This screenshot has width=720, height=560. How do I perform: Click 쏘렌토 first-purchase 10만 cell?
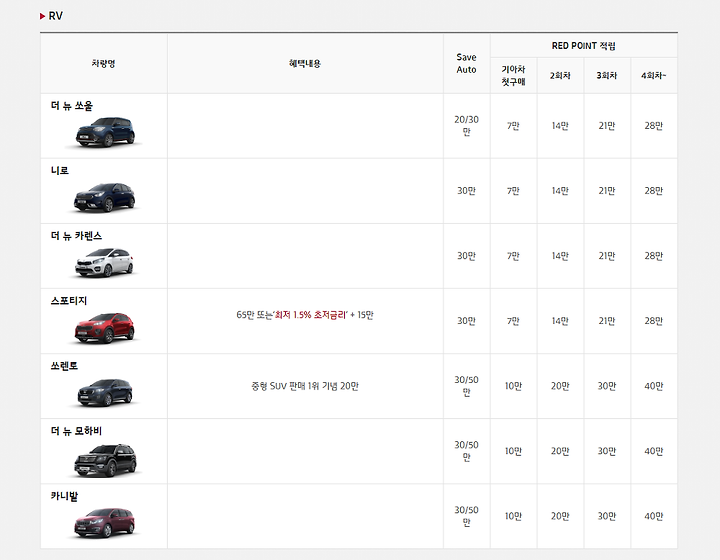513,386
